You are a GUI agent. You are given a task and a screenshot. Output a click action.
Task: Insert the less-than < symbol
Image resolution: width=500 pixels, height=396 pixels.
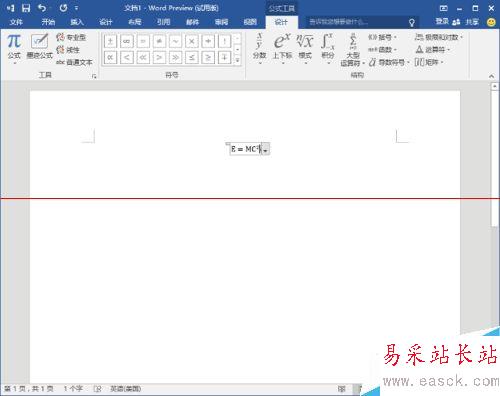pyautogui.click(x=127, y=57)
